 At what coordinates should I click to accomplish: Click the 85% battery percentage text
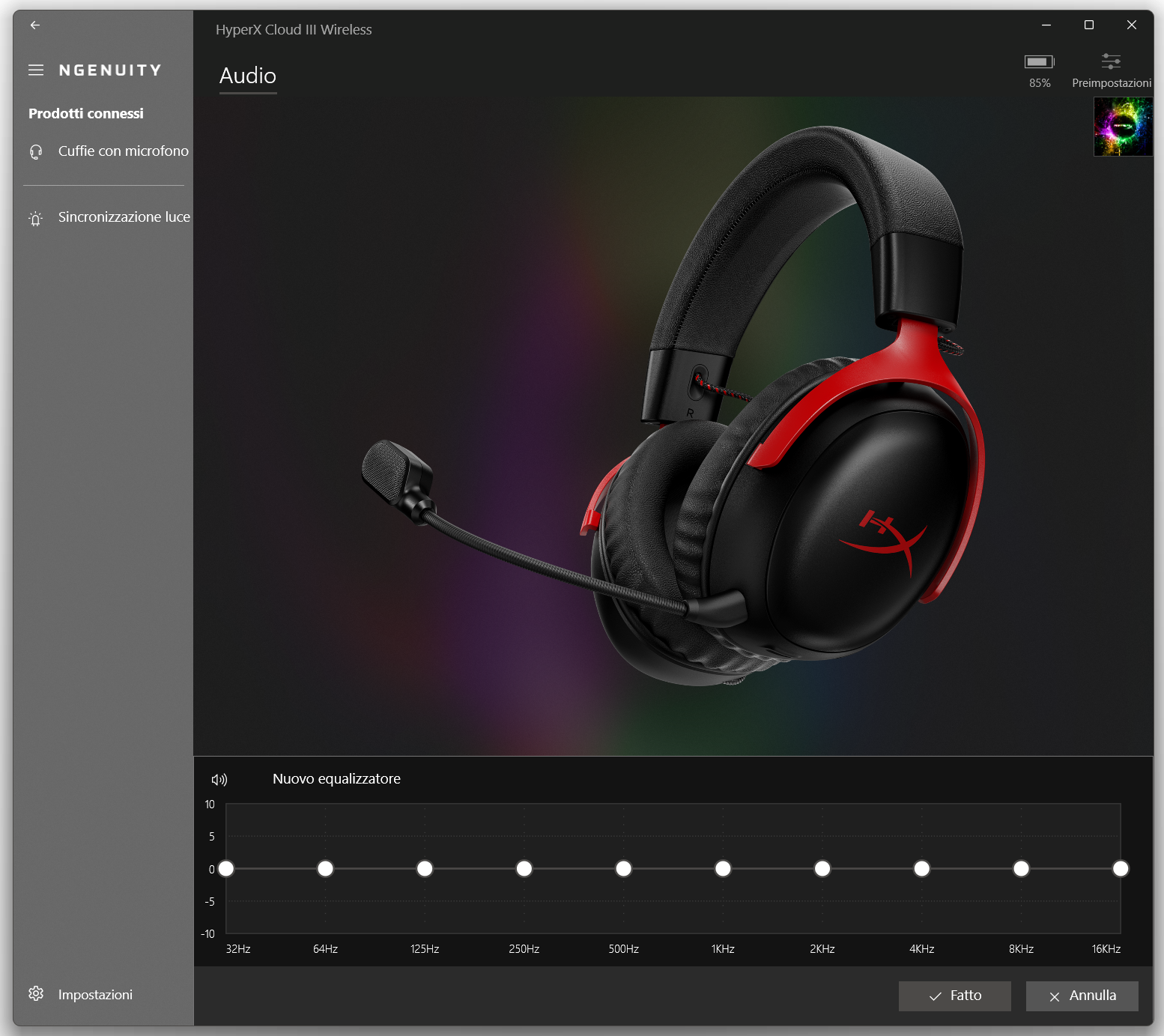tap(1040, 83)
